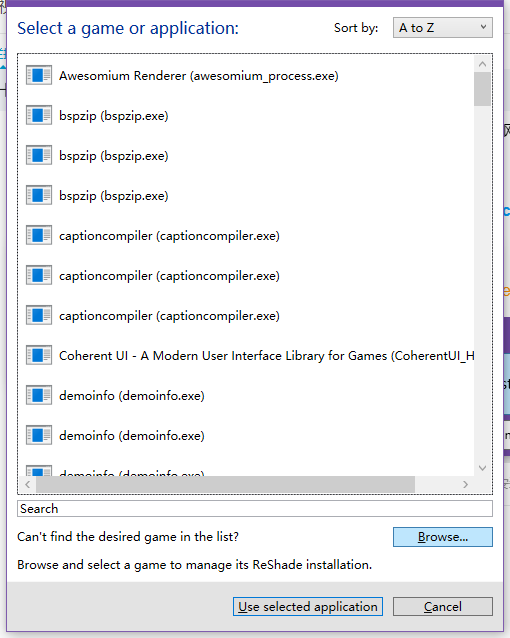Focus the Search input field

255,509
